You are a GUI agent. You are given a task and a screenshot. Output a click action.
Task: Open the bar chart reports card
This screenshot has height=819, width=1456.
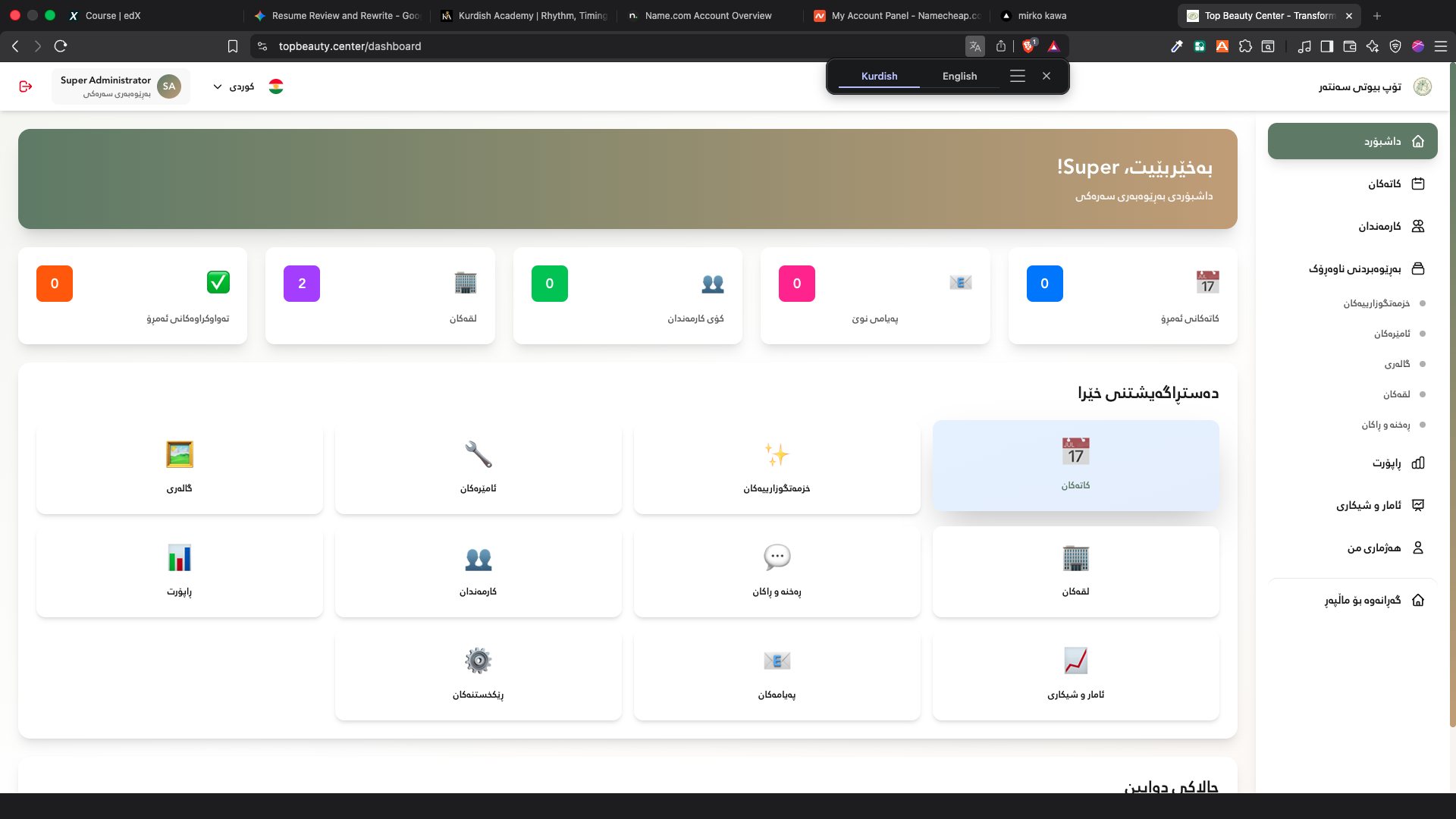coord(179,572)
